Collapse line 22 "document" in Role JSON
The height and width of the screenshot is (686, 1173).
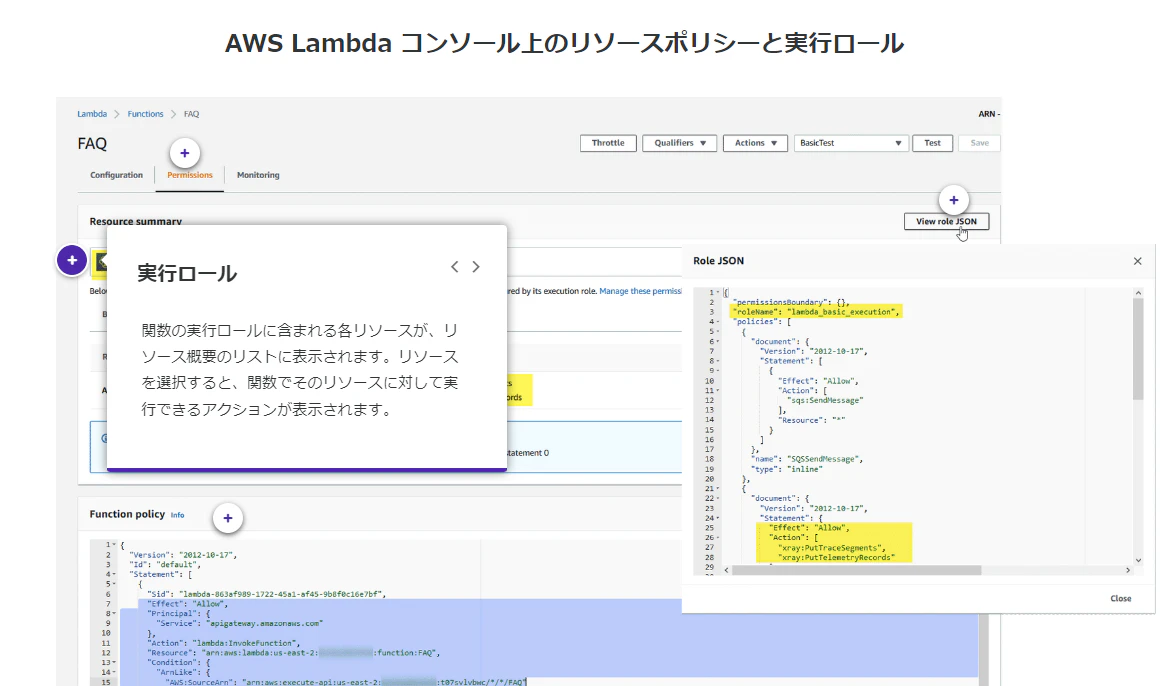coord(718,498)
